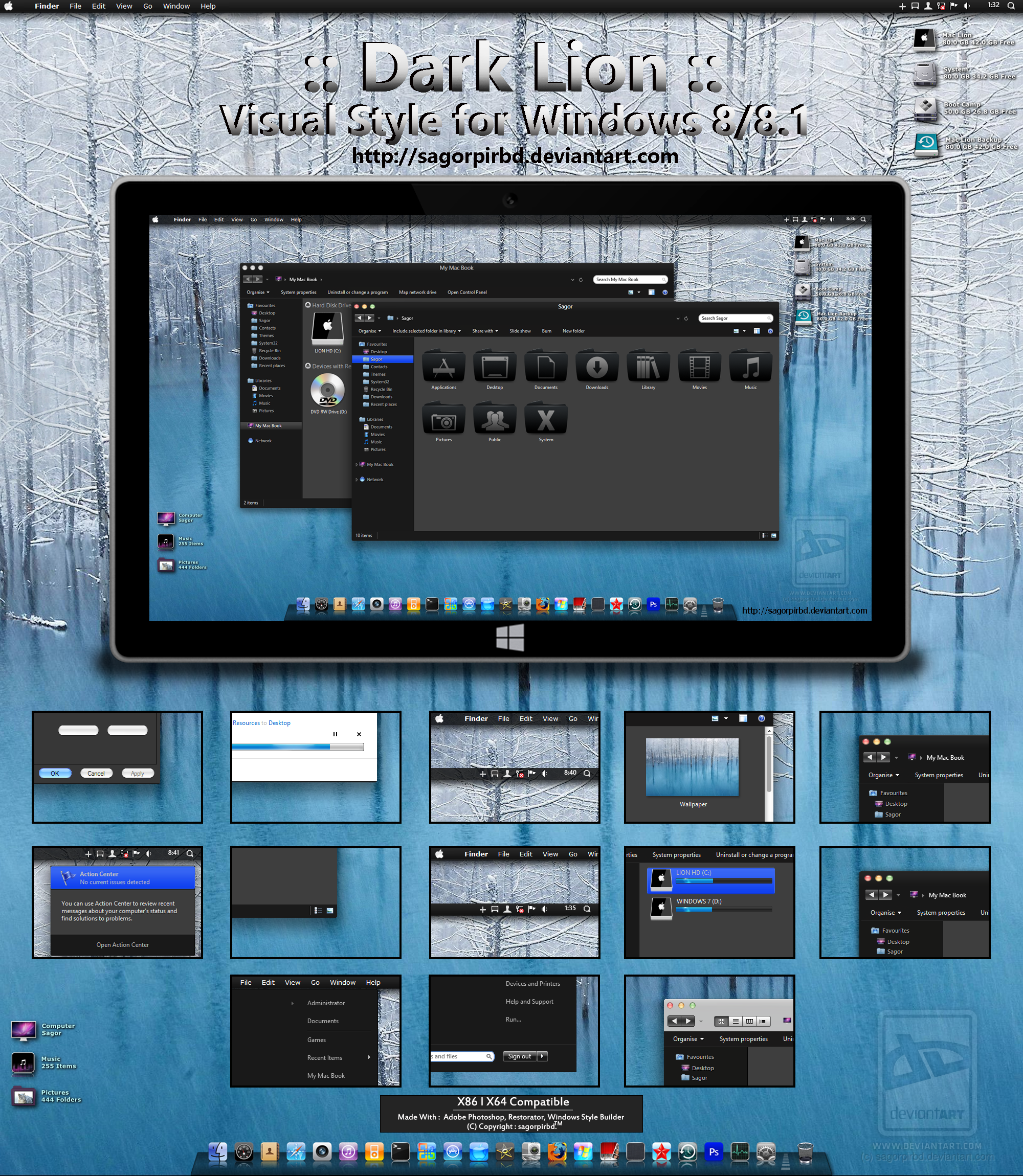Open Photoshop Ps icon in the large bottom dock
Image resolution: width=1023 pixels, height=1176 pixels.
click(714, 1151)
